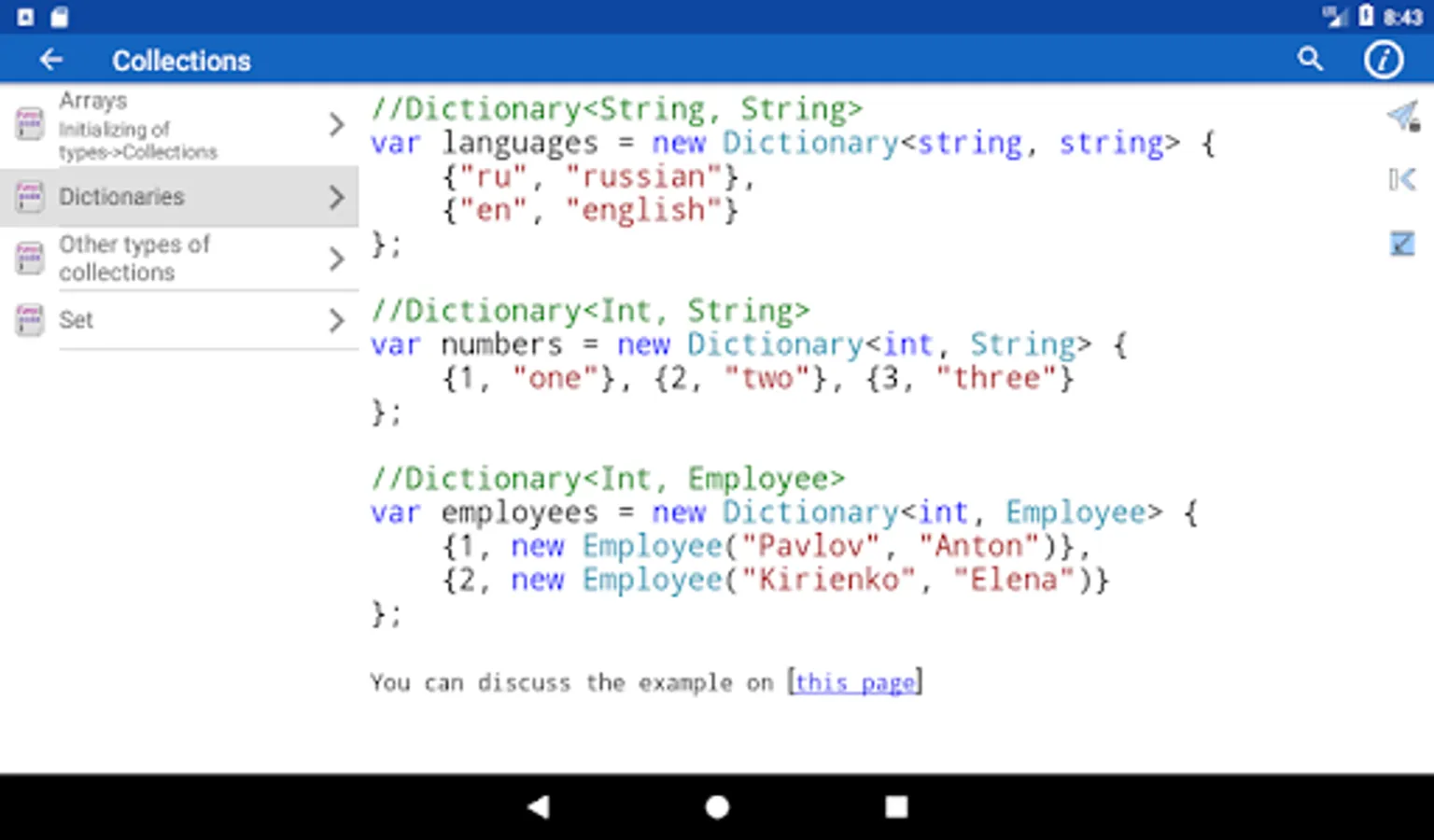Tap the Android recent apps button

[x=896, y=806]
